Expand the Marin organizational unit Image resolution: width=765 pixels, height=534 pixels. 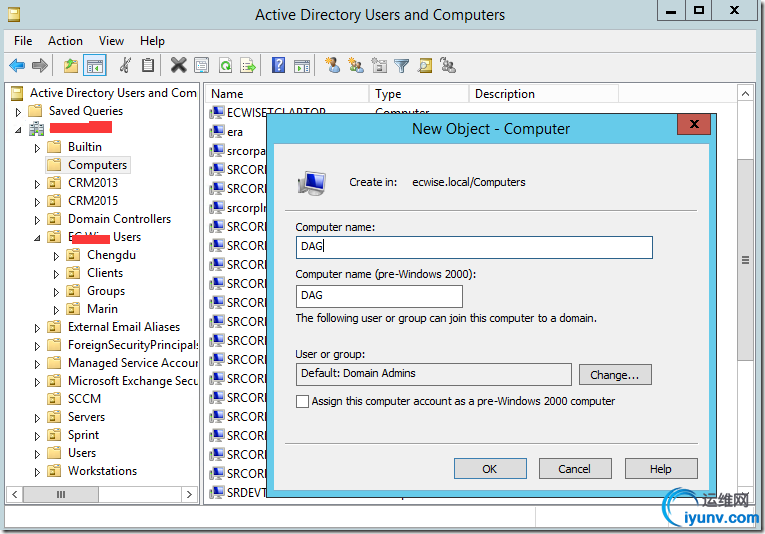point(56,311)
